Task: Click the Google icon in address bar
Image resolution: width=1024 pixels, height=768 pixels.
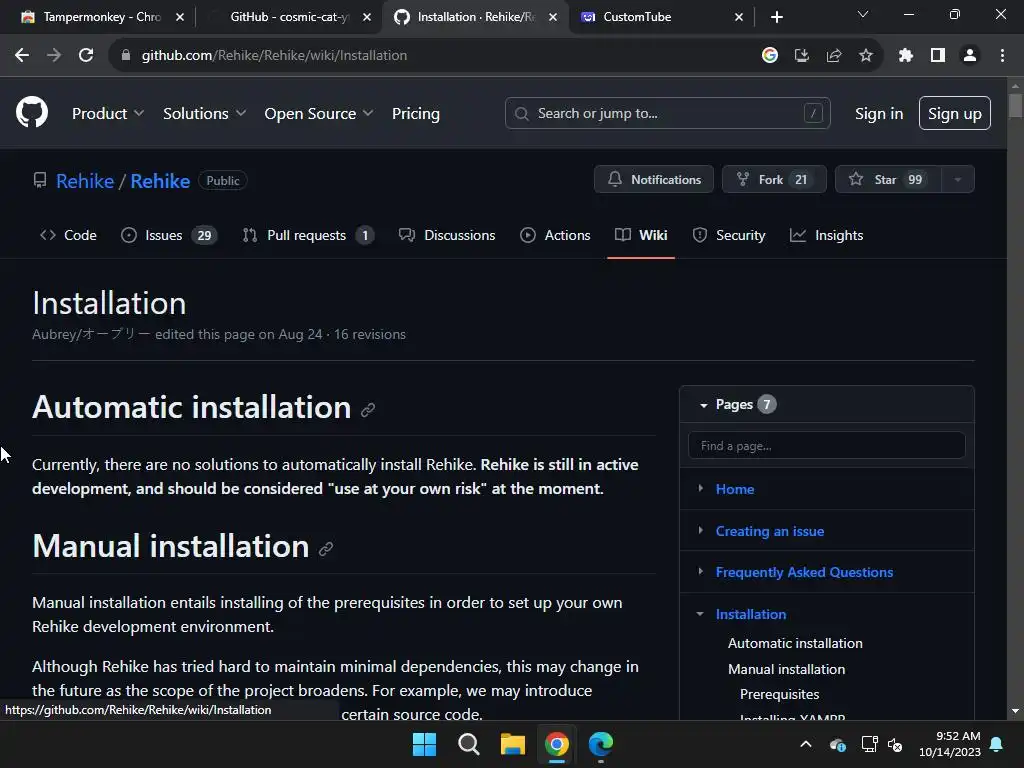Action: 770,56
